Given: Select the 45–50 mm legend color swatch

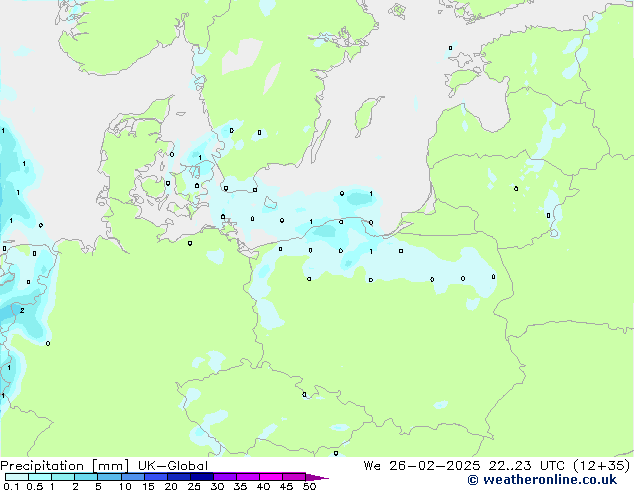Looking at the screenshot, I should coord(294,477).
